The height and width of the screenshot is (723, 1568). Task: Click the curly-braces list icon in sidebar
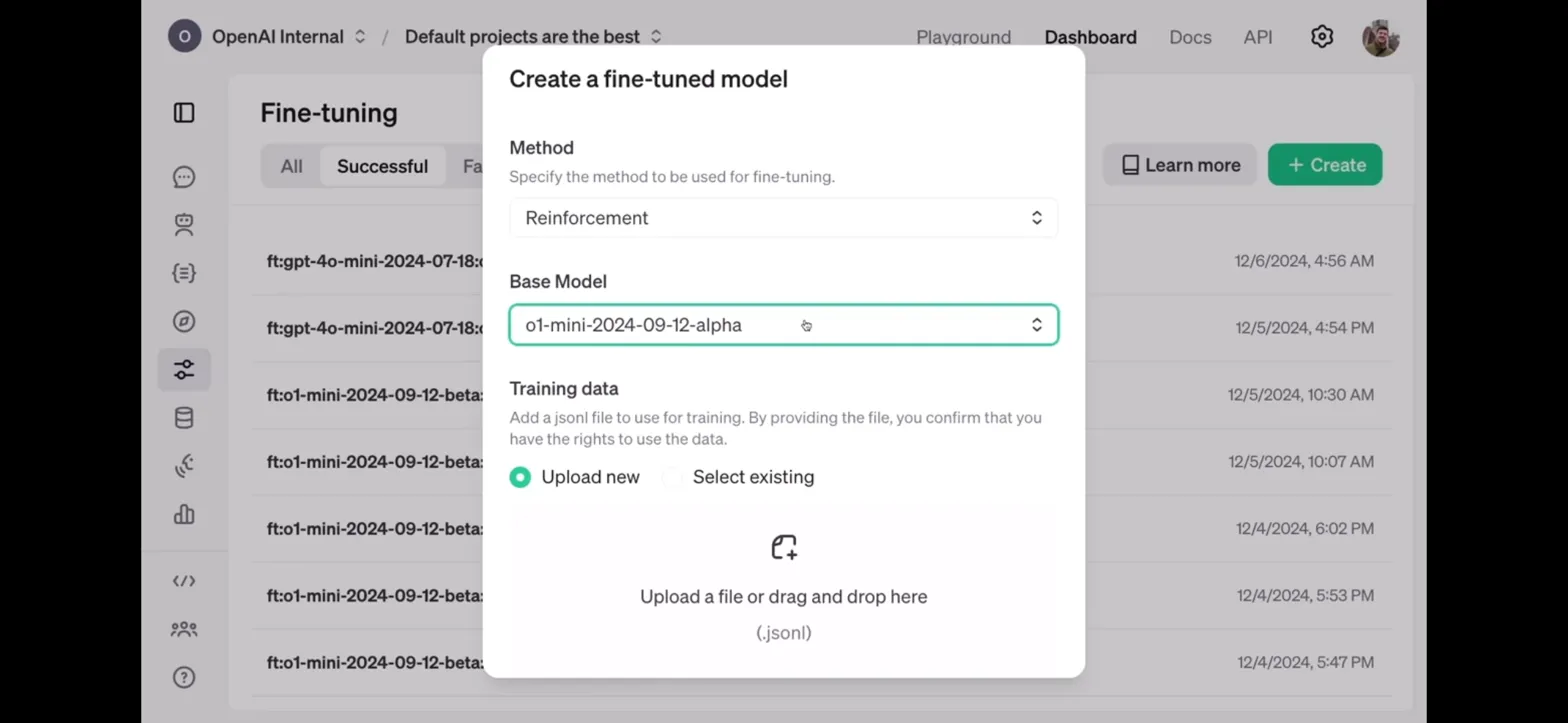(x=184, y=273)
